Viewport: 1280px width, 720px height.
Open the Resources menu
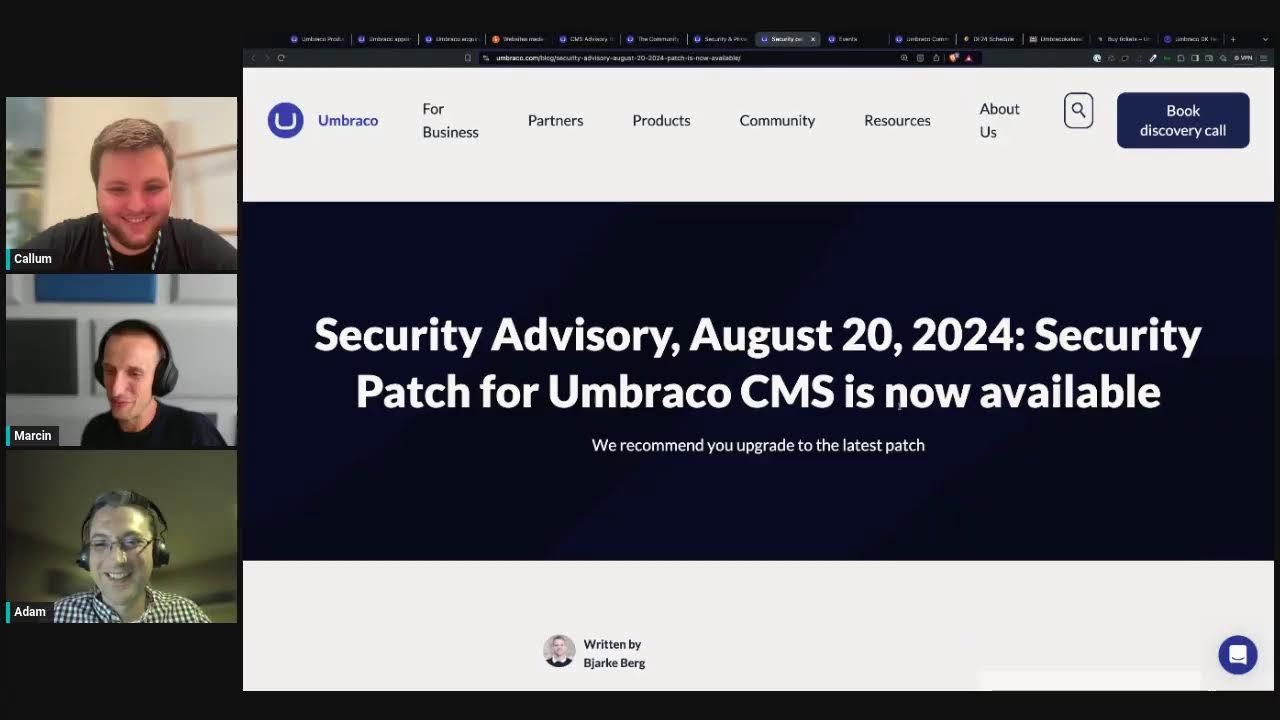click(x=897, y=120)
